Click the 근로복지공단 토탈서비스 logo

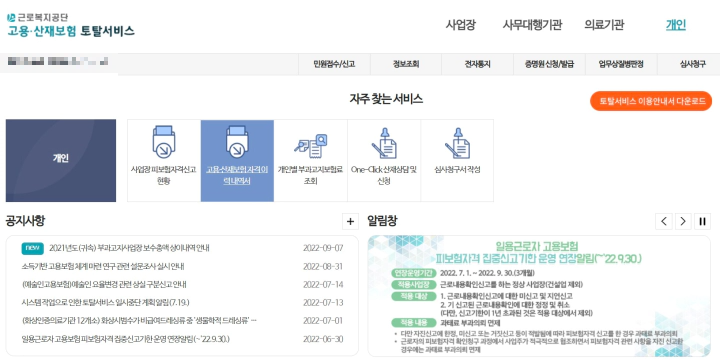point(70,25)
